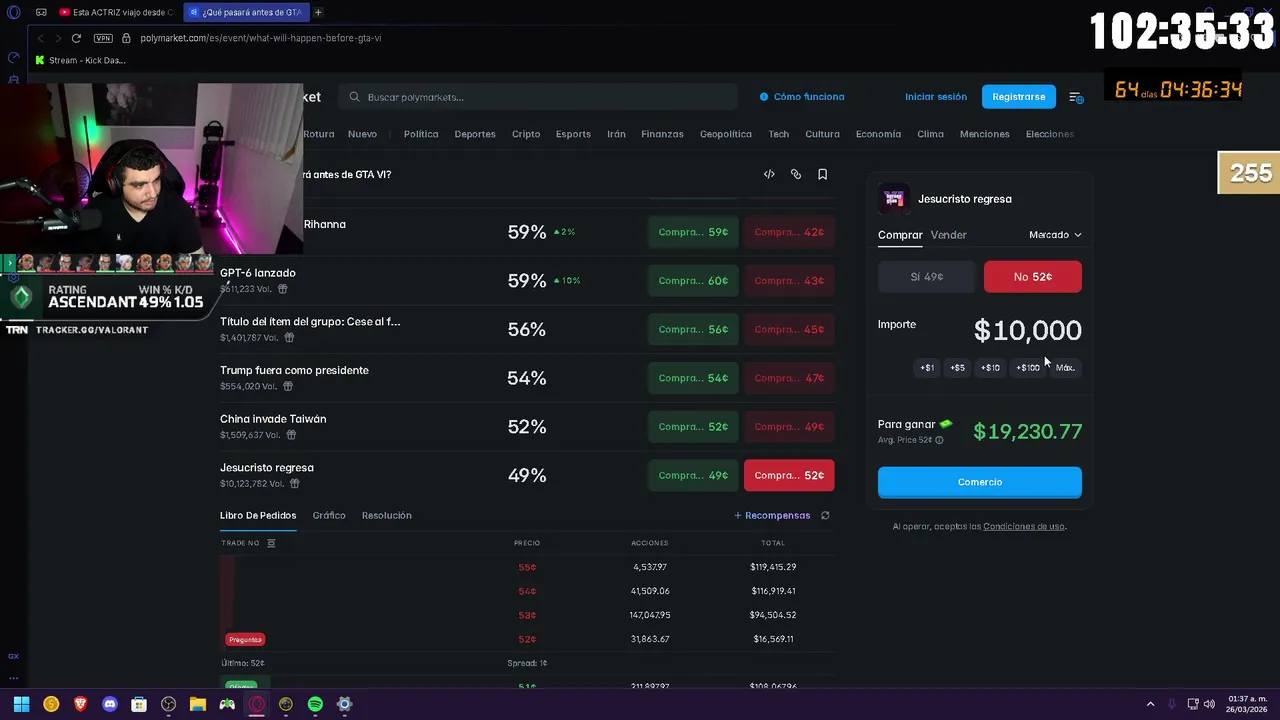This screenshot has width=1280, height=720.
Task: Refresh the order book with the circular arrow icon
Action: [x=825, y=516]
